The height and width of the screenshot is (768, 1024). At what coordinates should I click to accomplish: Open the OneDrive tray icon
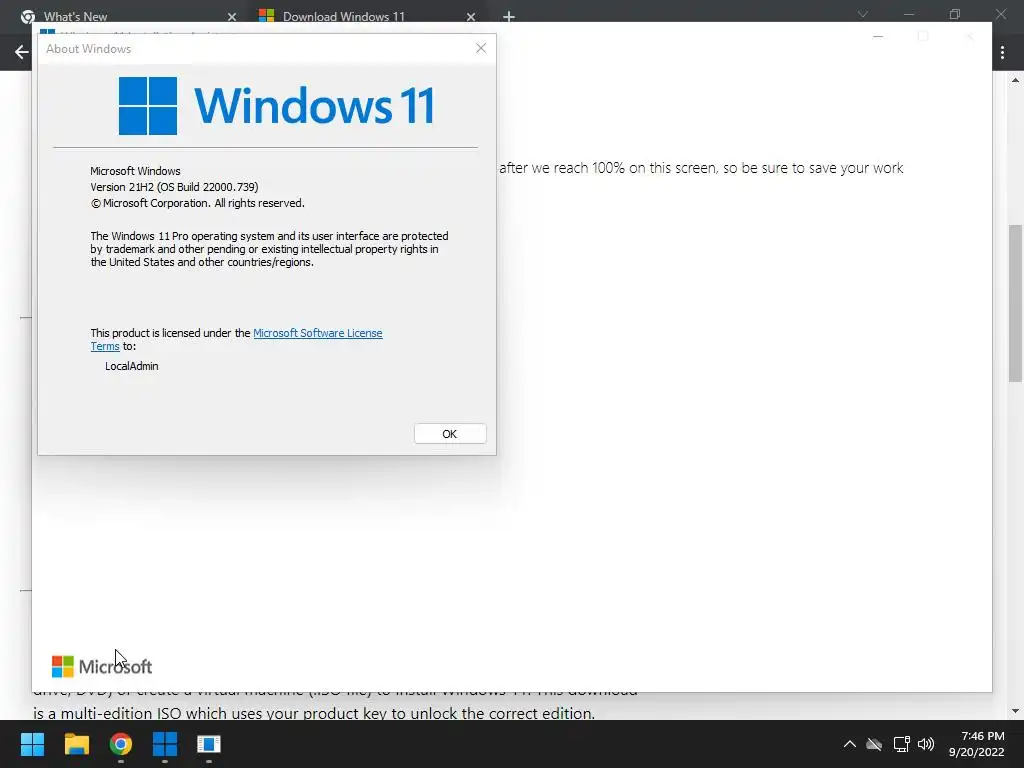click(x=874, y=744)
